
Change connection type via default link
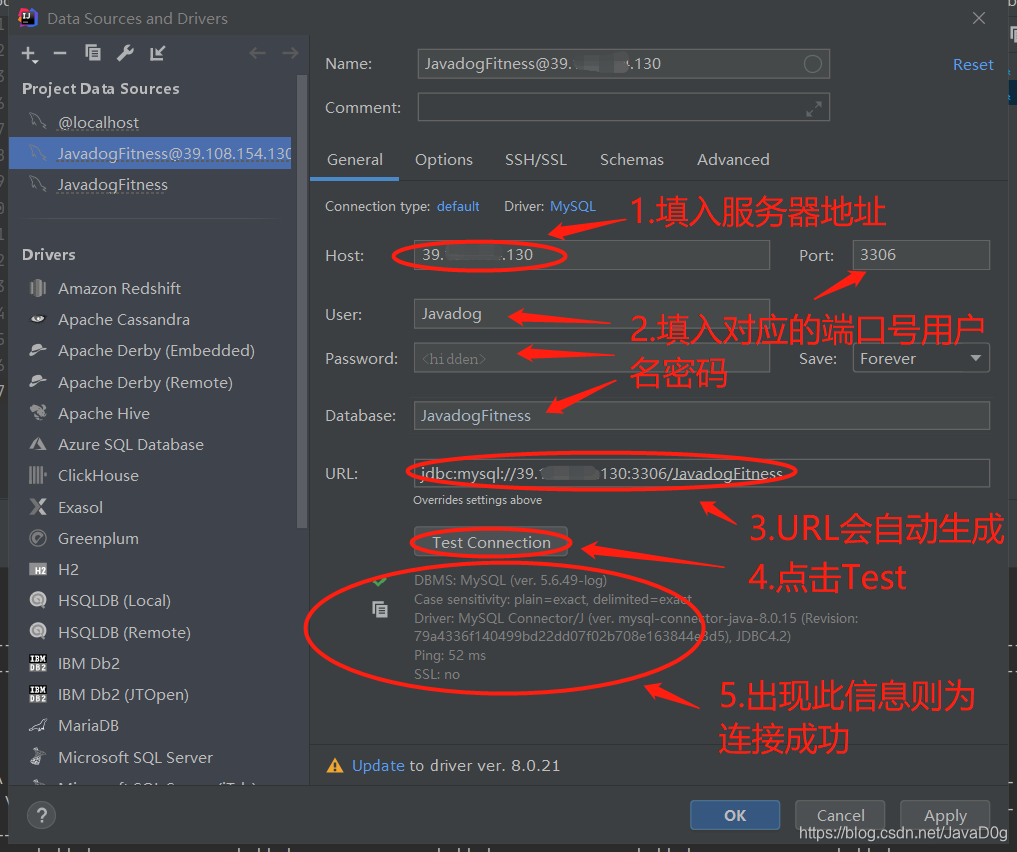point(458,207)
